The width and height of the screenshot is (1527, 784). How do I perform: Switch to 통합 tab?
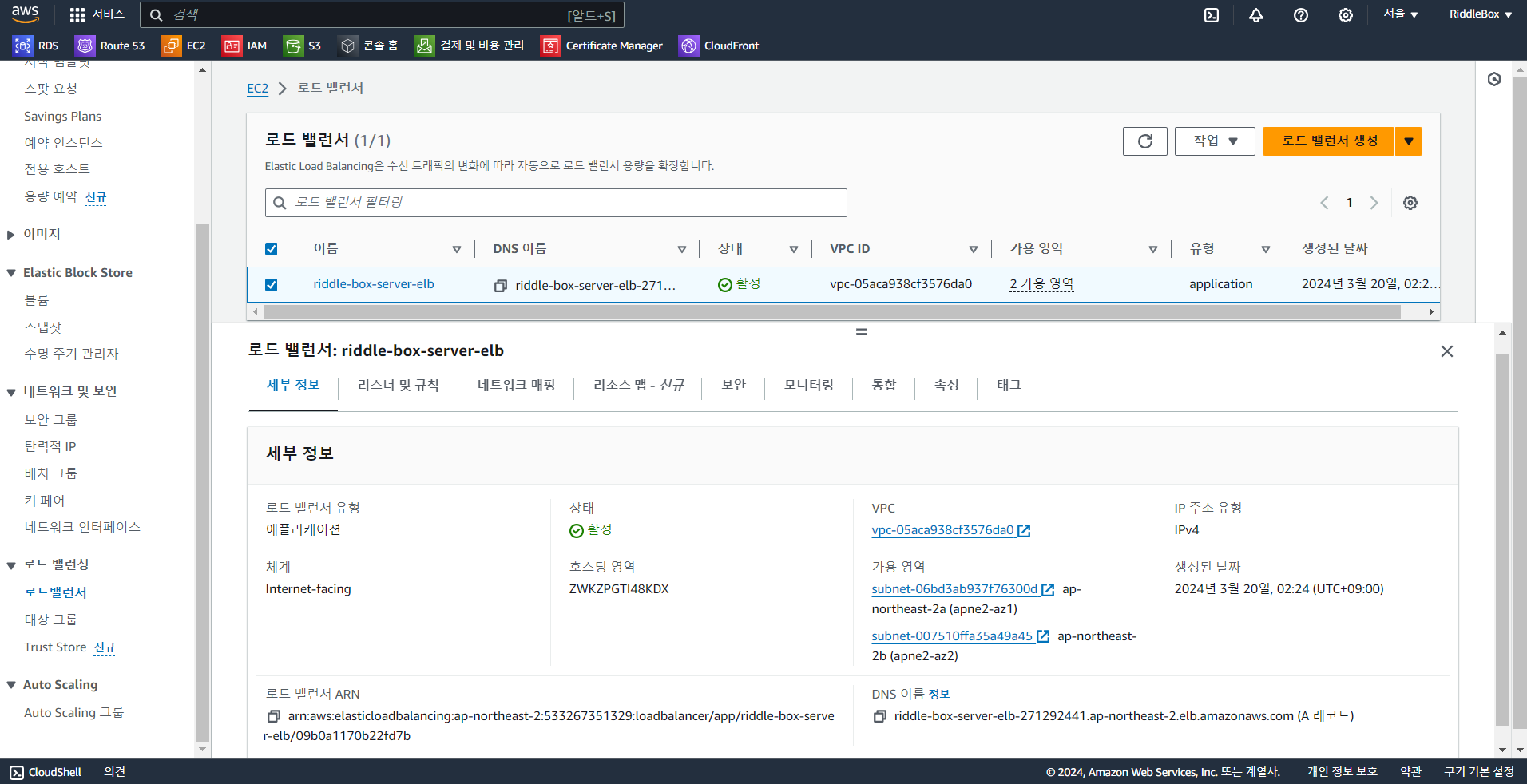[883, 386]
